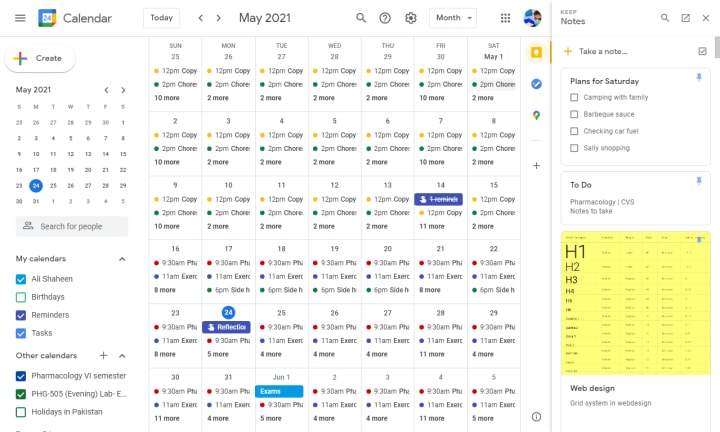The height and width of the screenshot is (432, 720).
Task: Click the people icon in search field
Action: [28, 226]
